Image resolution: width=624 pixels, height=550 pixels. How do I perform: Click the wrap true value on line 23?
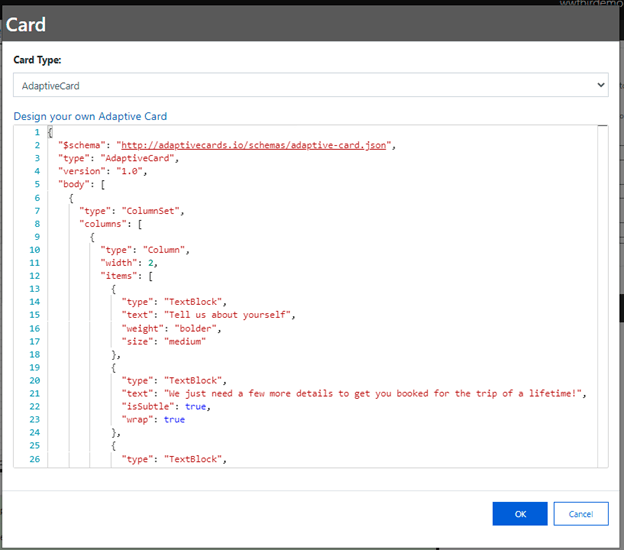point(174,419)
